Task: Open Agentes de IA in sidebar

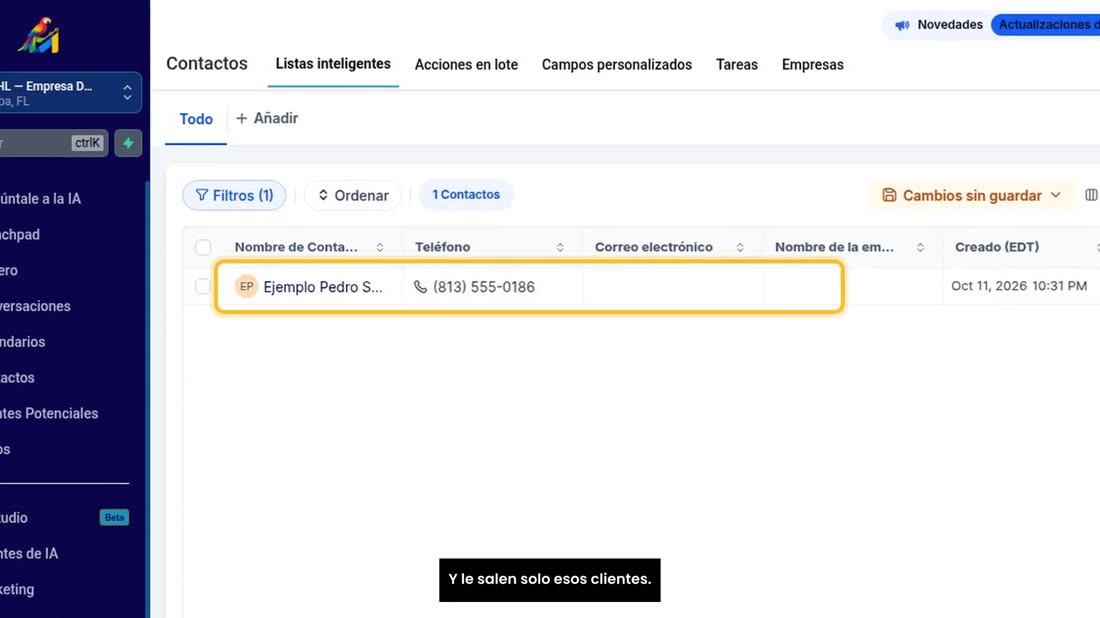Action: tap(29, 553)
